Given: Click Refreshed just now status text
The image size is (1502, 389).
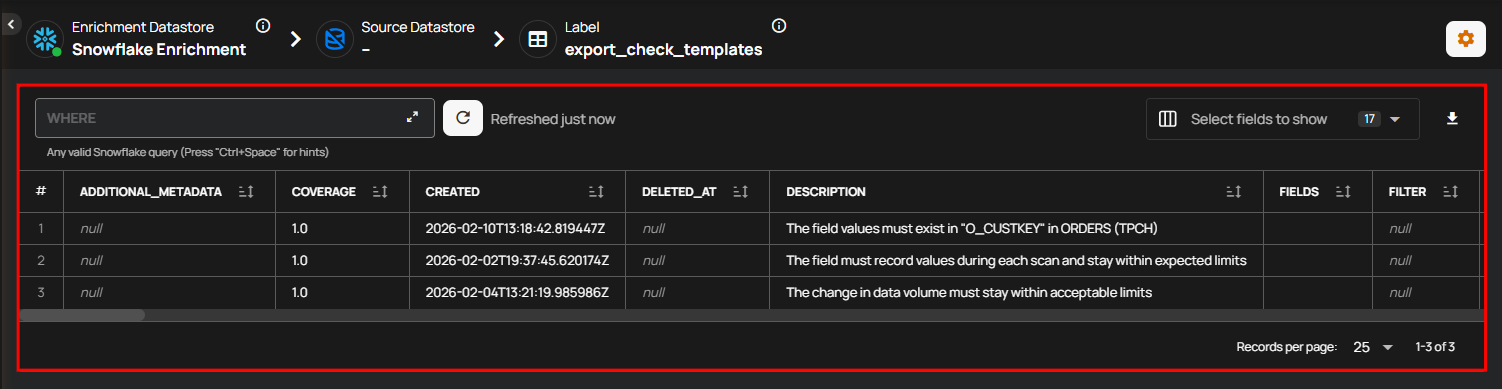Looking at the screenshot, I should tap(553, 119).
